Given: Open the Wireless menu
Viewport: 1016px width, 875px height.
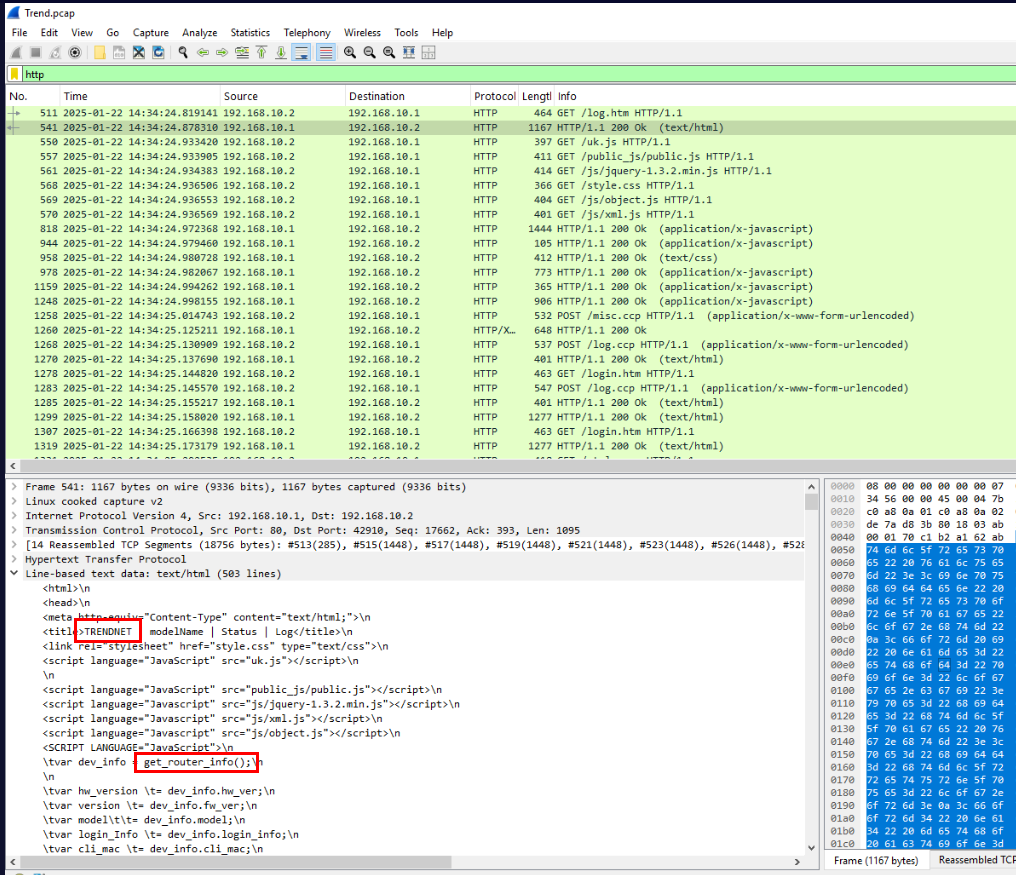Looking at the screenshot, I should pyautogui.click(x=362, y=32).
